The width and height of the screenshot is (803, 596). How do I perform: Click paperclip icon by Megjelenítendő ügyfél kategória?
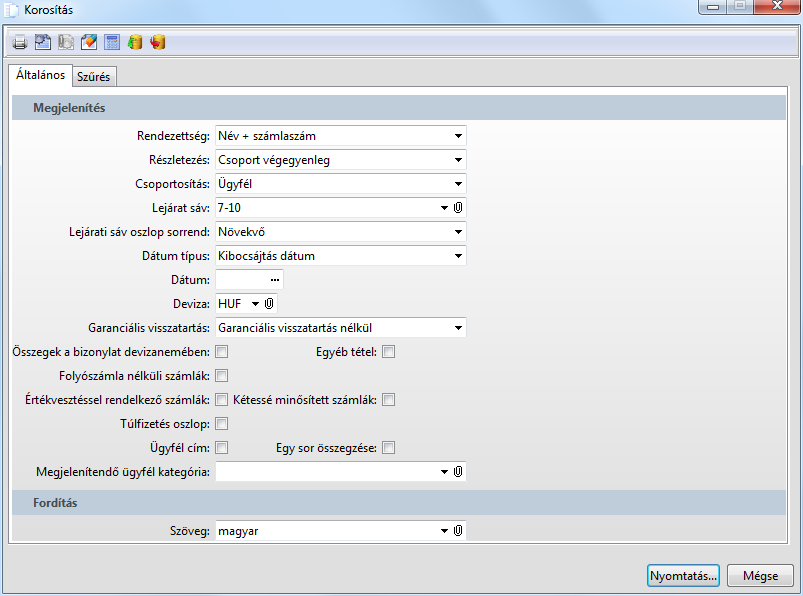[458, 472]
